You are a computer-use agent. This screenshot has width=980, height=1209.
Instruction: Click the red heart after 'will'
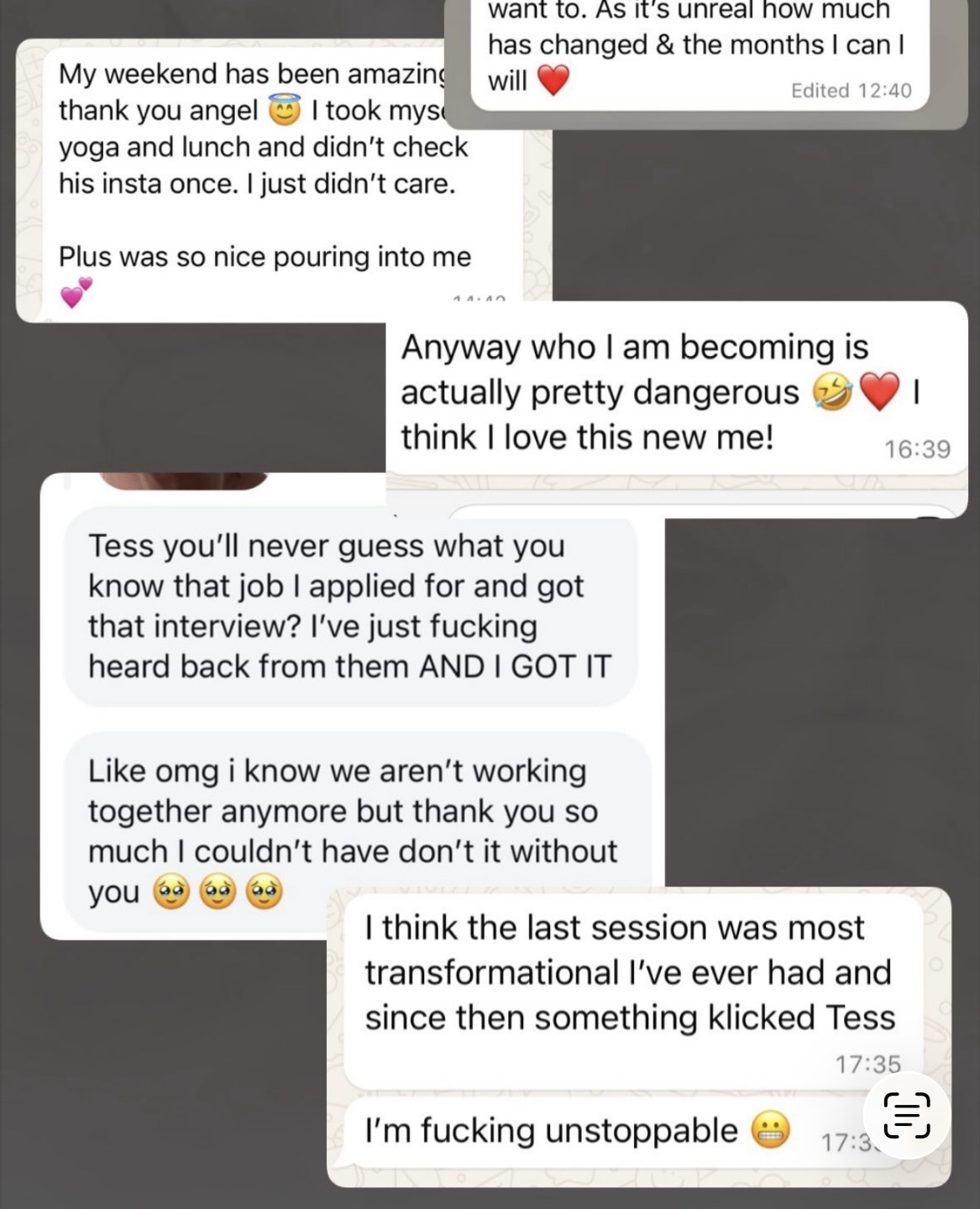coord(553,81)
